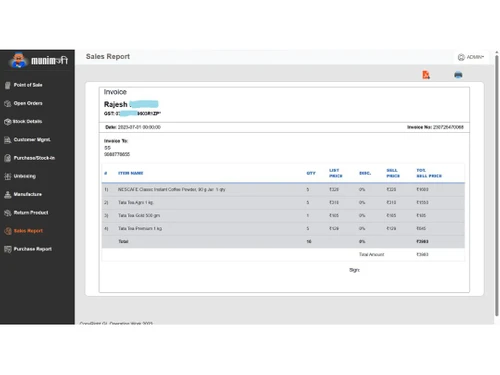Go to Return Product page

click(31, 213)
